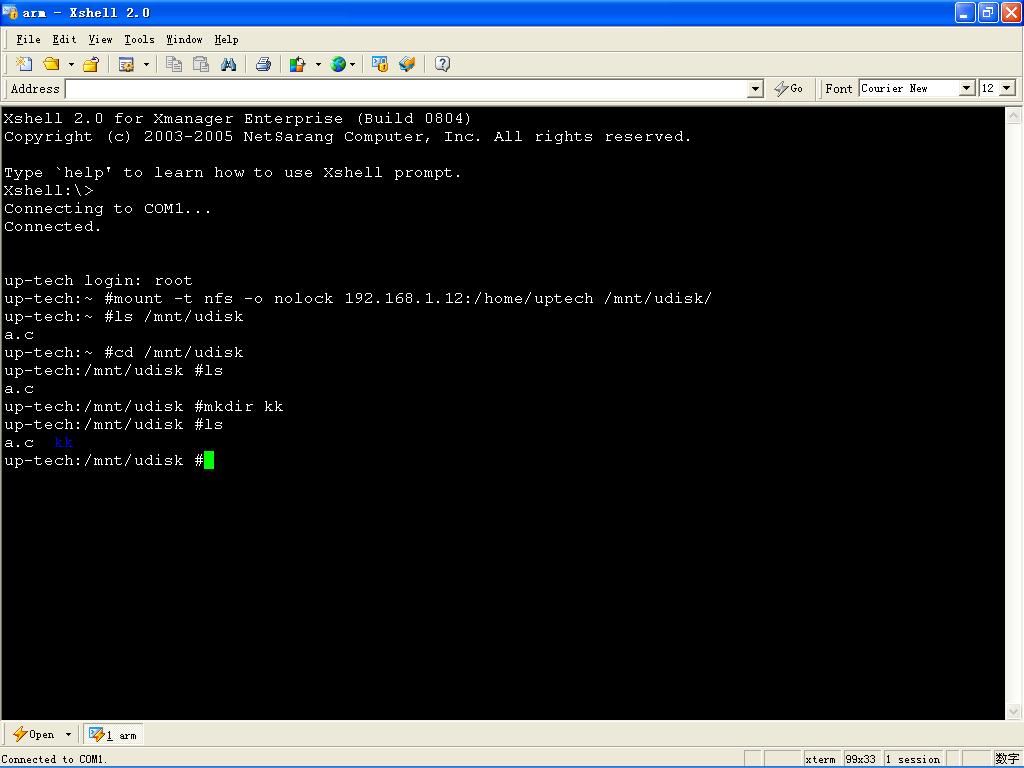
Task: Click the 'Xshell:\>' prompt line
Action: pos(49,191)
